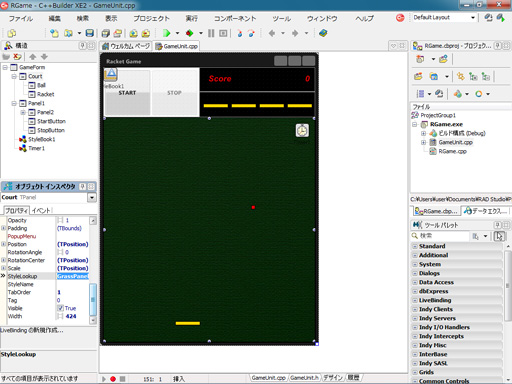Switch to the GameUnit.h bottom tab
The height and width of the screenshot is (384, 512).
[x=304, y=378]
